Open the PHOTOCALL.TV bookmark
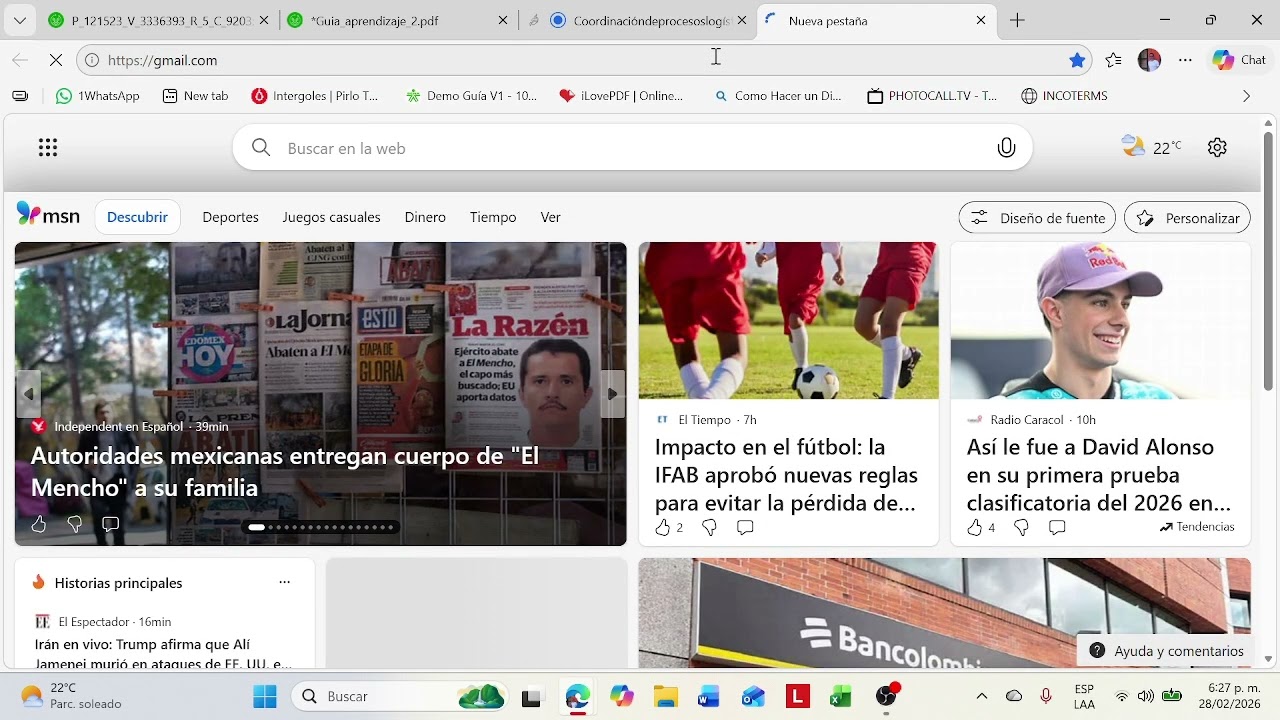Screen dimensions: 1280x720 (x=932, y=96)
